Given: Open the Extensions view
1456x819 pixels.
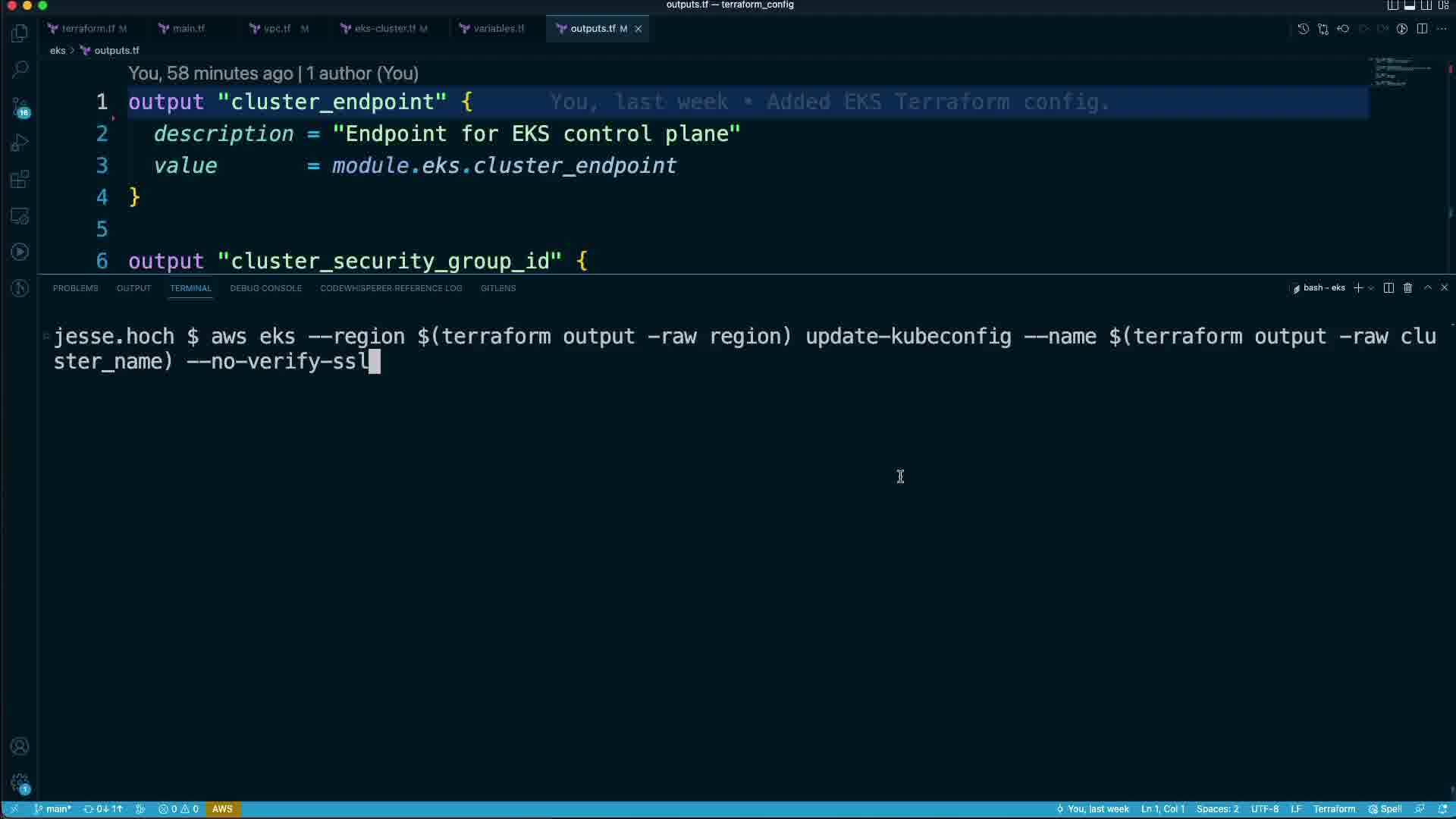Looking at the screenshot, I should [x=20, y=180].
